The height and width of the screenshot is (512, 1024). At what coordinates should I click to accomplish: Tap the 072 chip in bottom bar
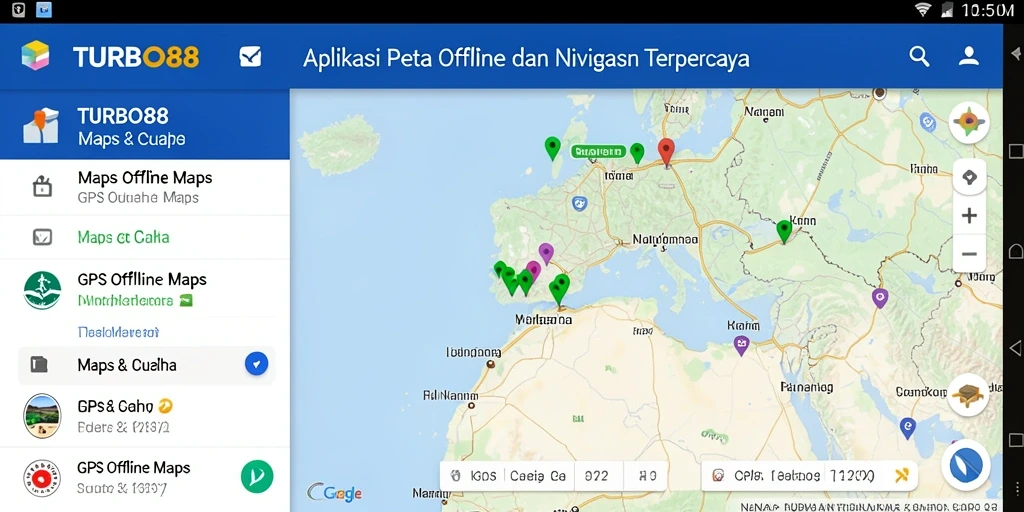click(595, 476)
